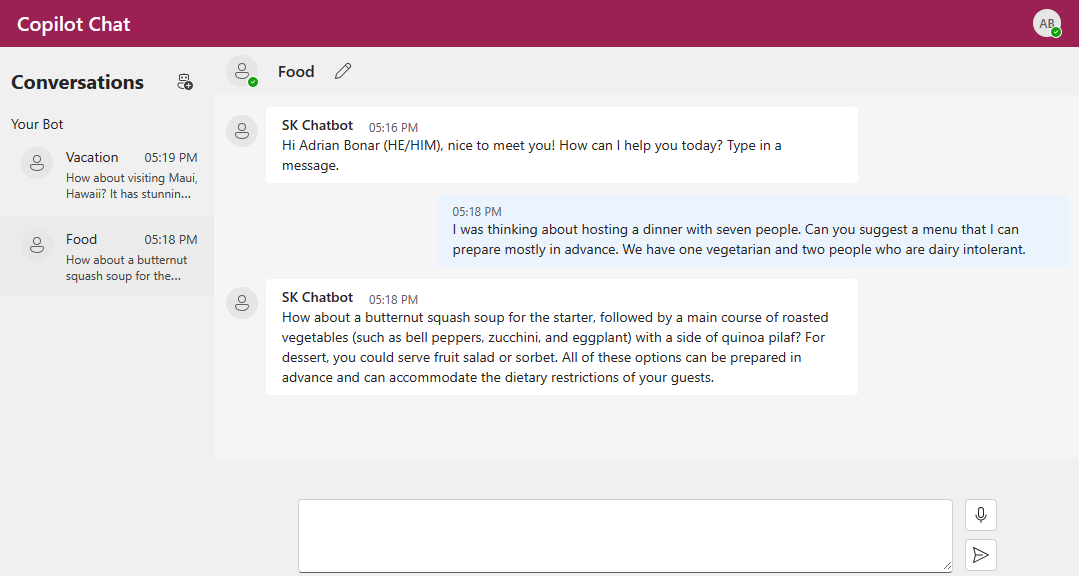This screenshot has width=1079, height=576.
Task: Focus the message input text box
Action: point(625,535)
